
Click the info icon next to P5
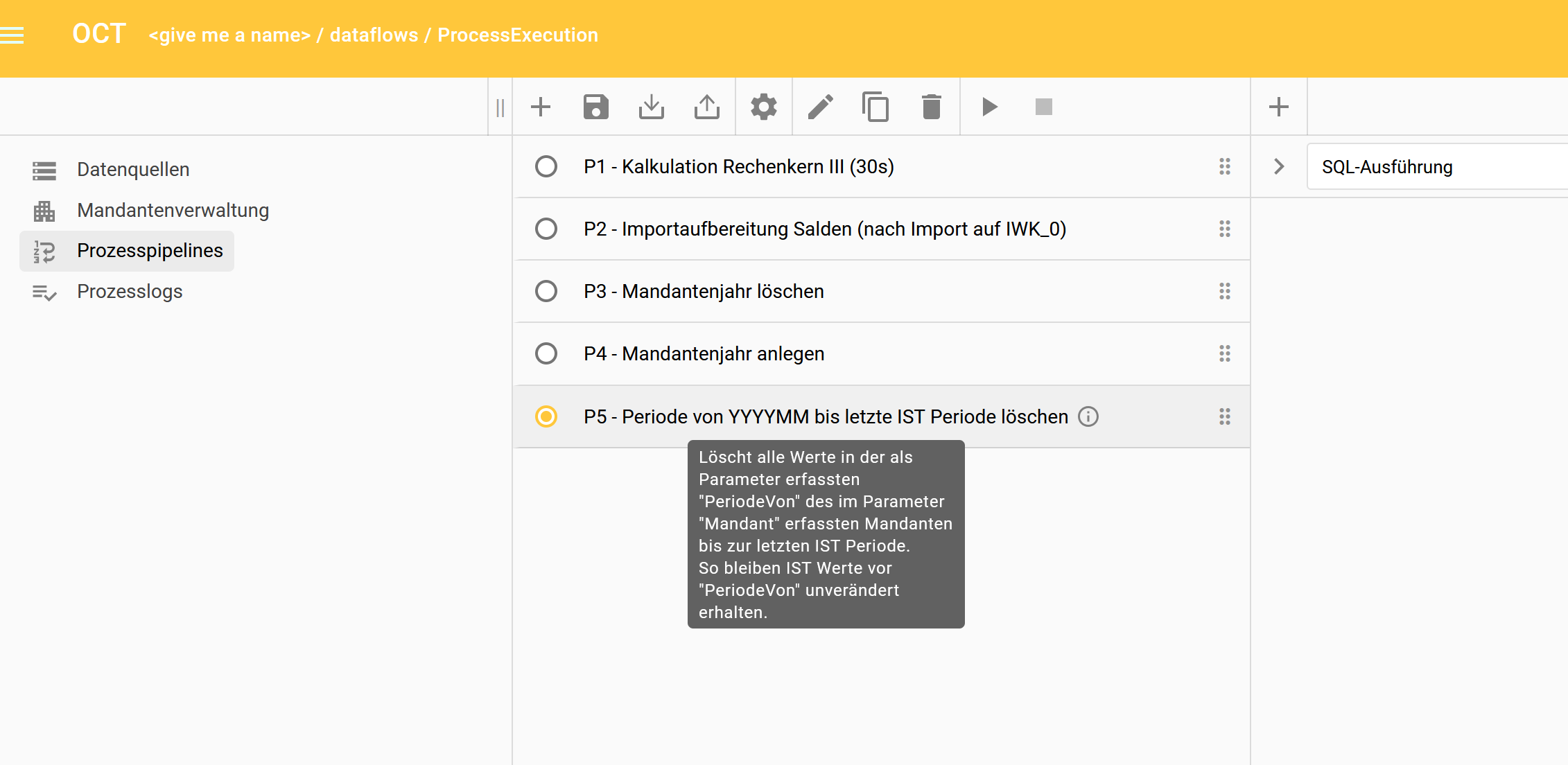pyautogui.click(x=1088, y=417)
